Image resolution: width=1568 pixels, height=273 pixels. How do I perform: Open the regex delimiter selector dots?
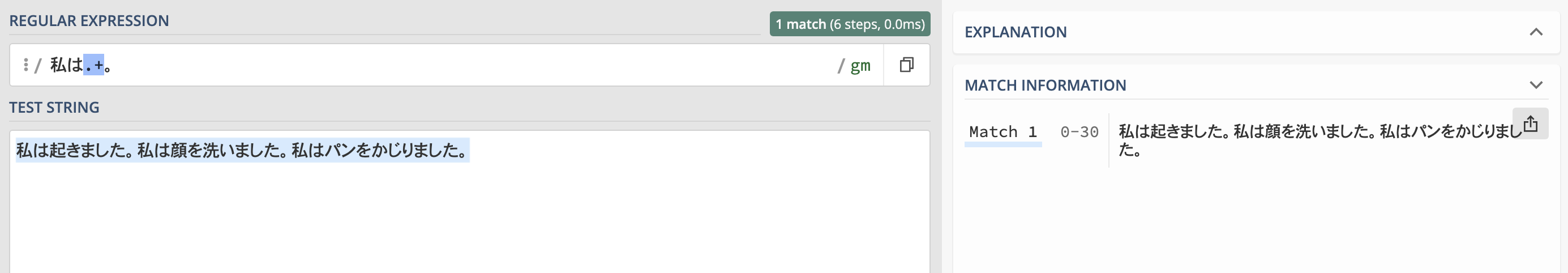tap(25, 65)
